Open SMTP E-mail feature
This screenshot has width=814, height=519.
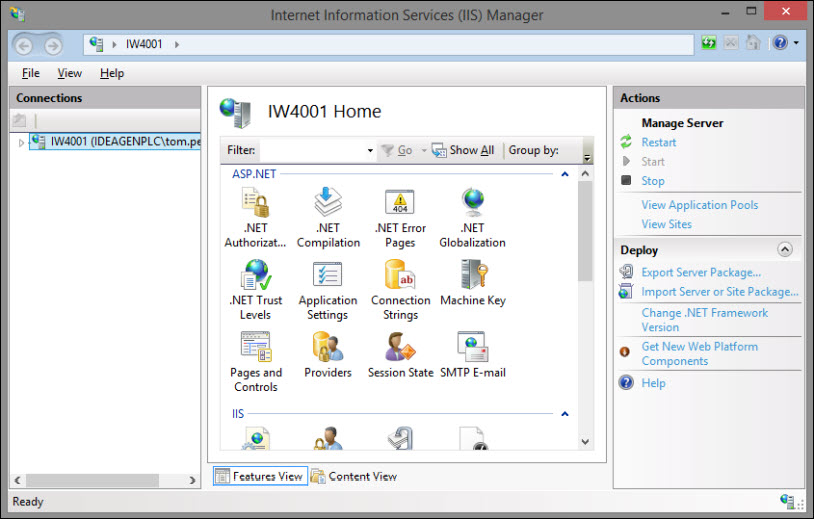tap(472, 355)
